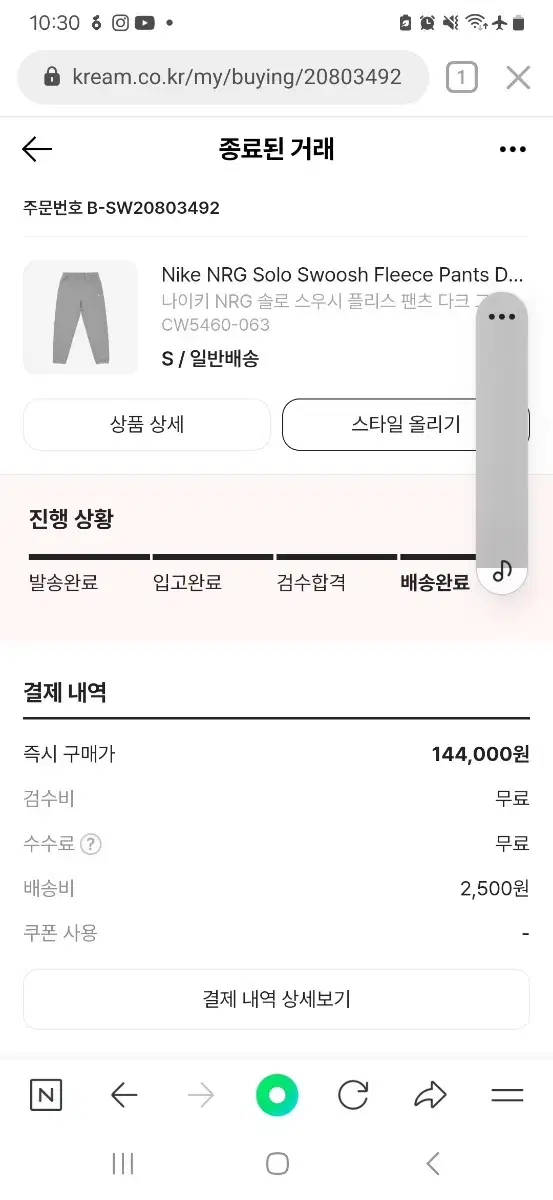The height and width of the screenshot is (1200, 553).
Task: Tap the Android recent apps button
Action: pos(123,1163)
